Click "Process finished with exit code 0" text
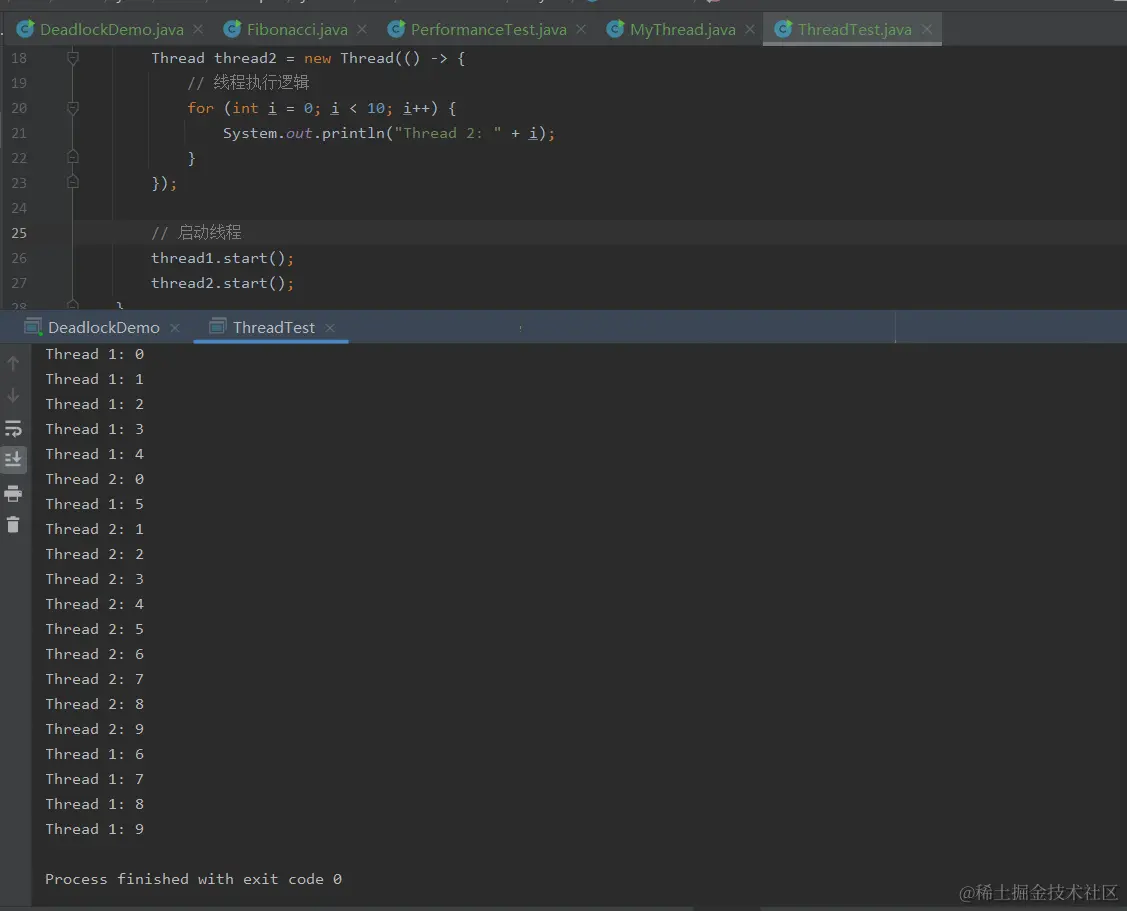Viewport: 1127px width, 911px height. pos(193,879)
